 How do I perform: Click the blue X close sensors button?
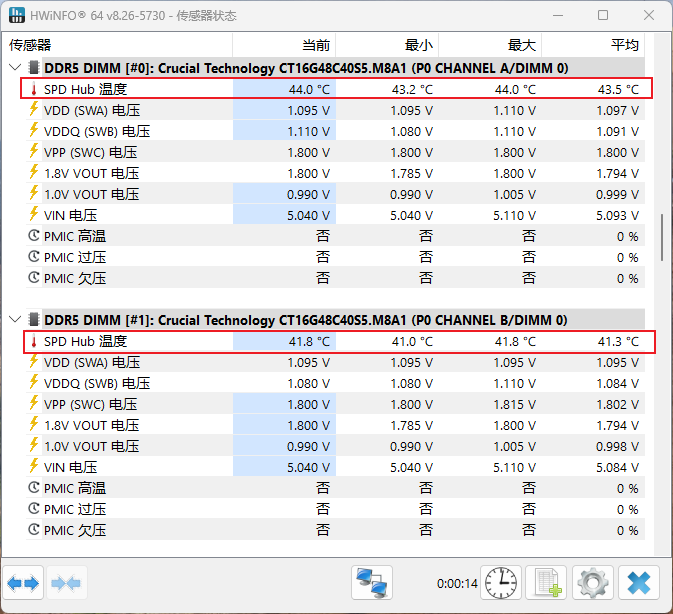click(x=638, y=582)
